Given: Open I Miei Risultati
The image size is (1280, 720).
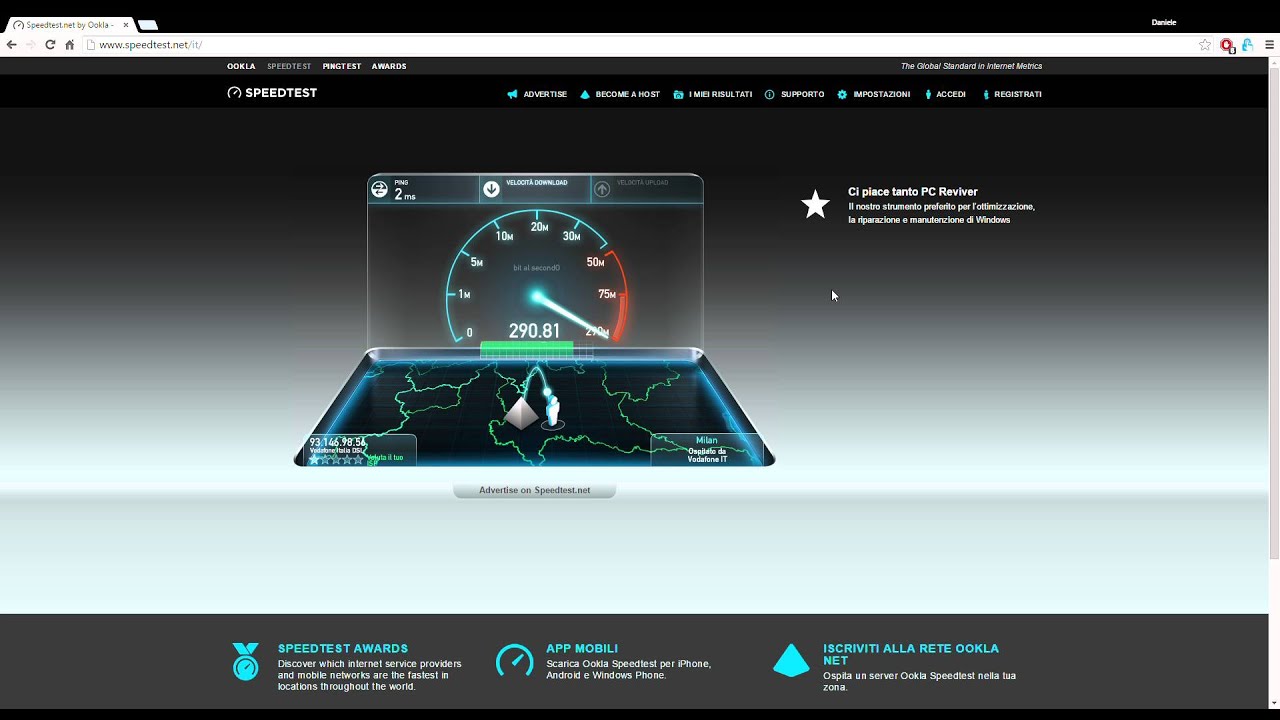Looking at the screenshot, I should 720,94.
